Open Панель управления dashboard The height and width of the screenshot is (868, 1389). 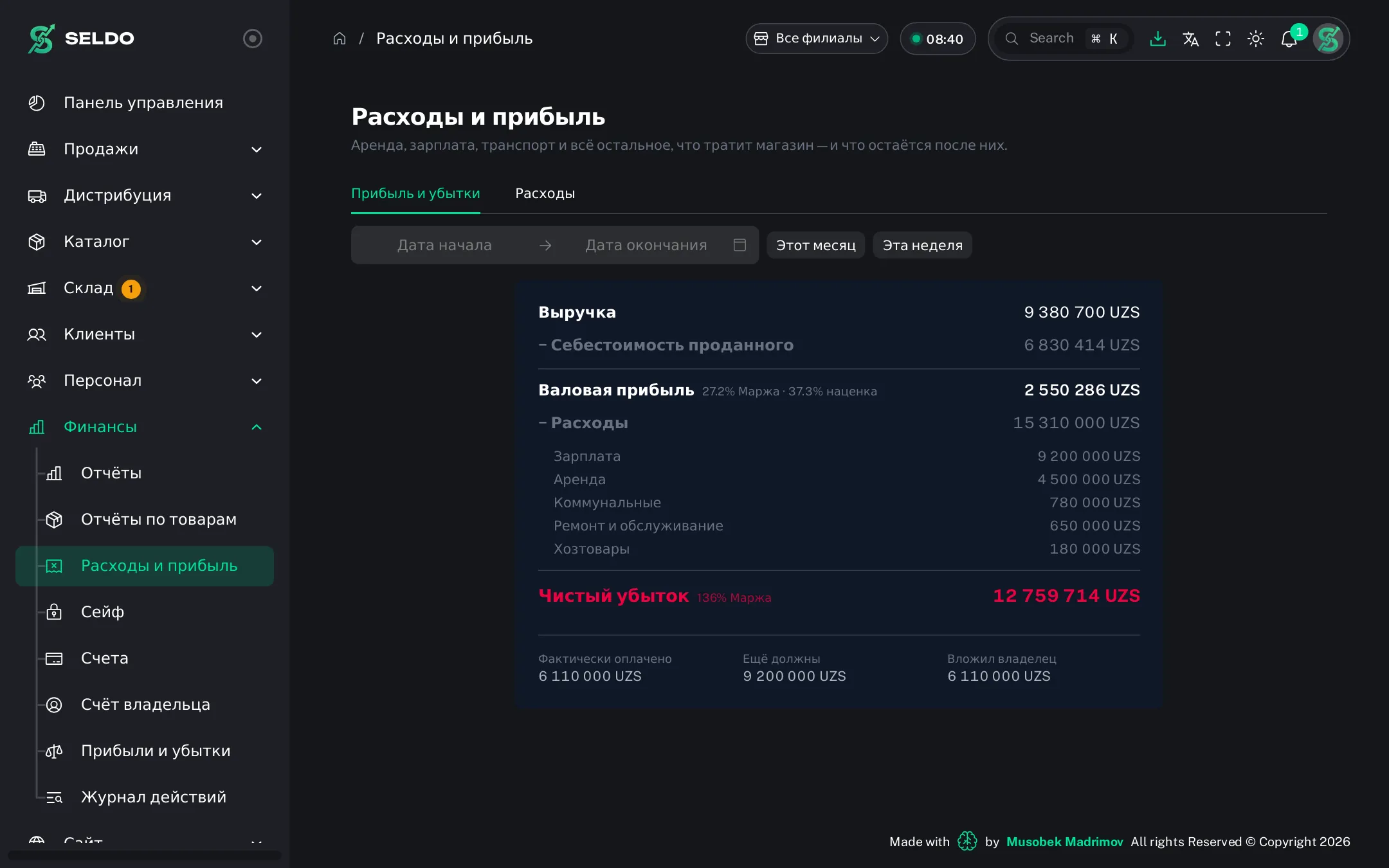pos(145,103)
